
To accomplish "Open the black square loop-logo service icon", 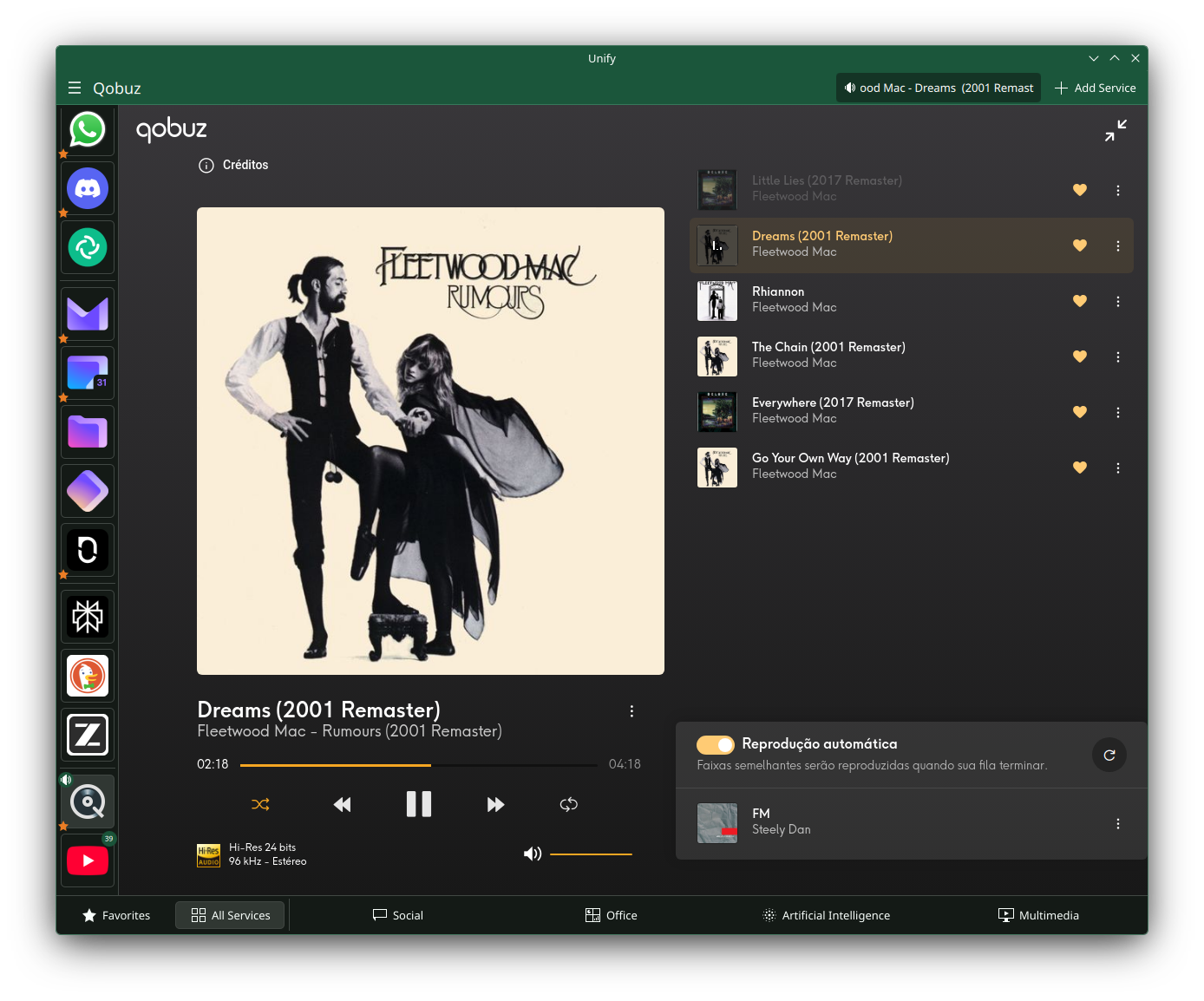I will [x=88, y=550].
